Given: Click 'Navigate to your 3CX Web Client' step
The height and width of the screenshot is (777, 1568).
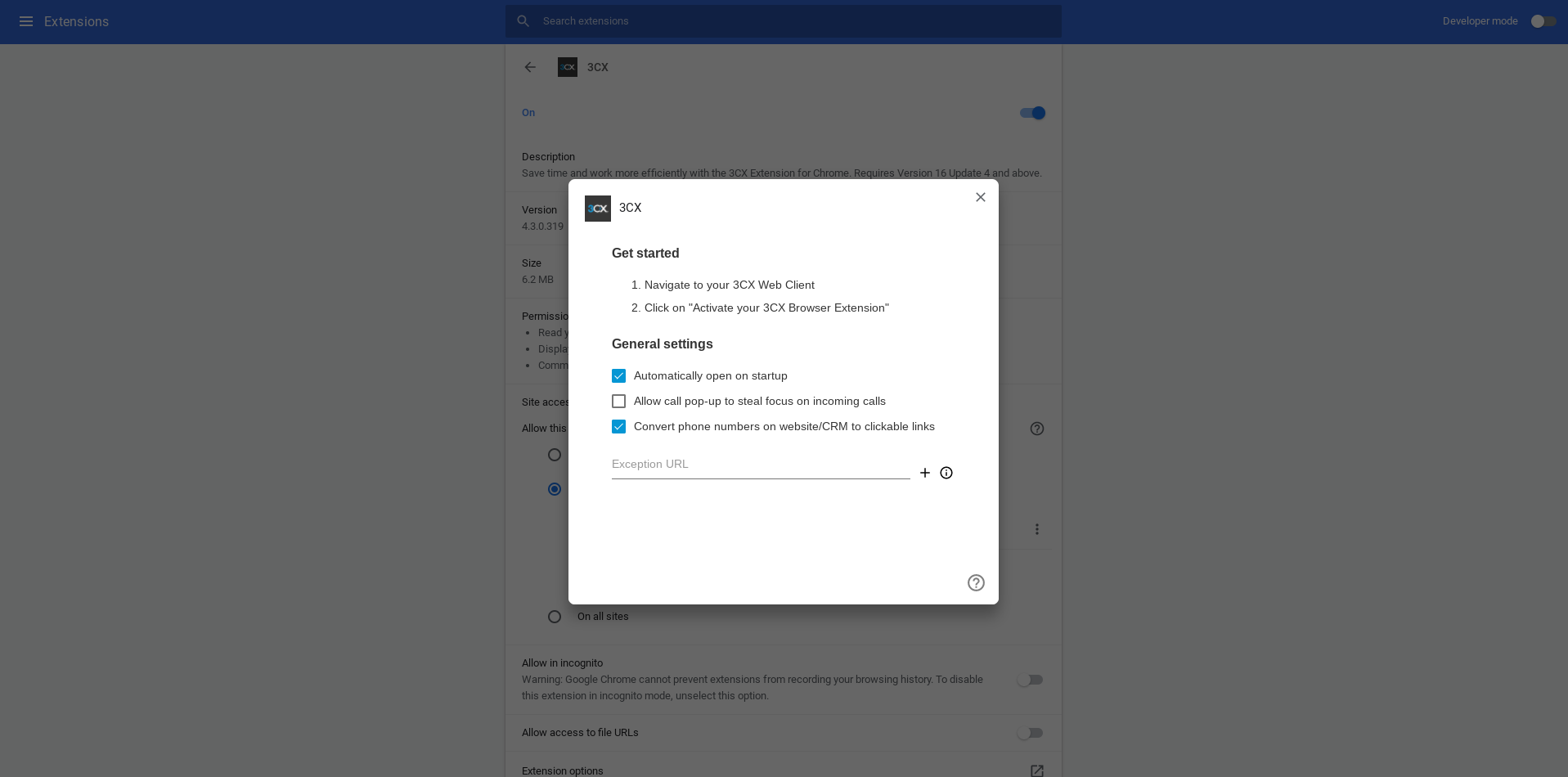Looking at the screenshot, I should pyautogui.click(x=730, y=285).
